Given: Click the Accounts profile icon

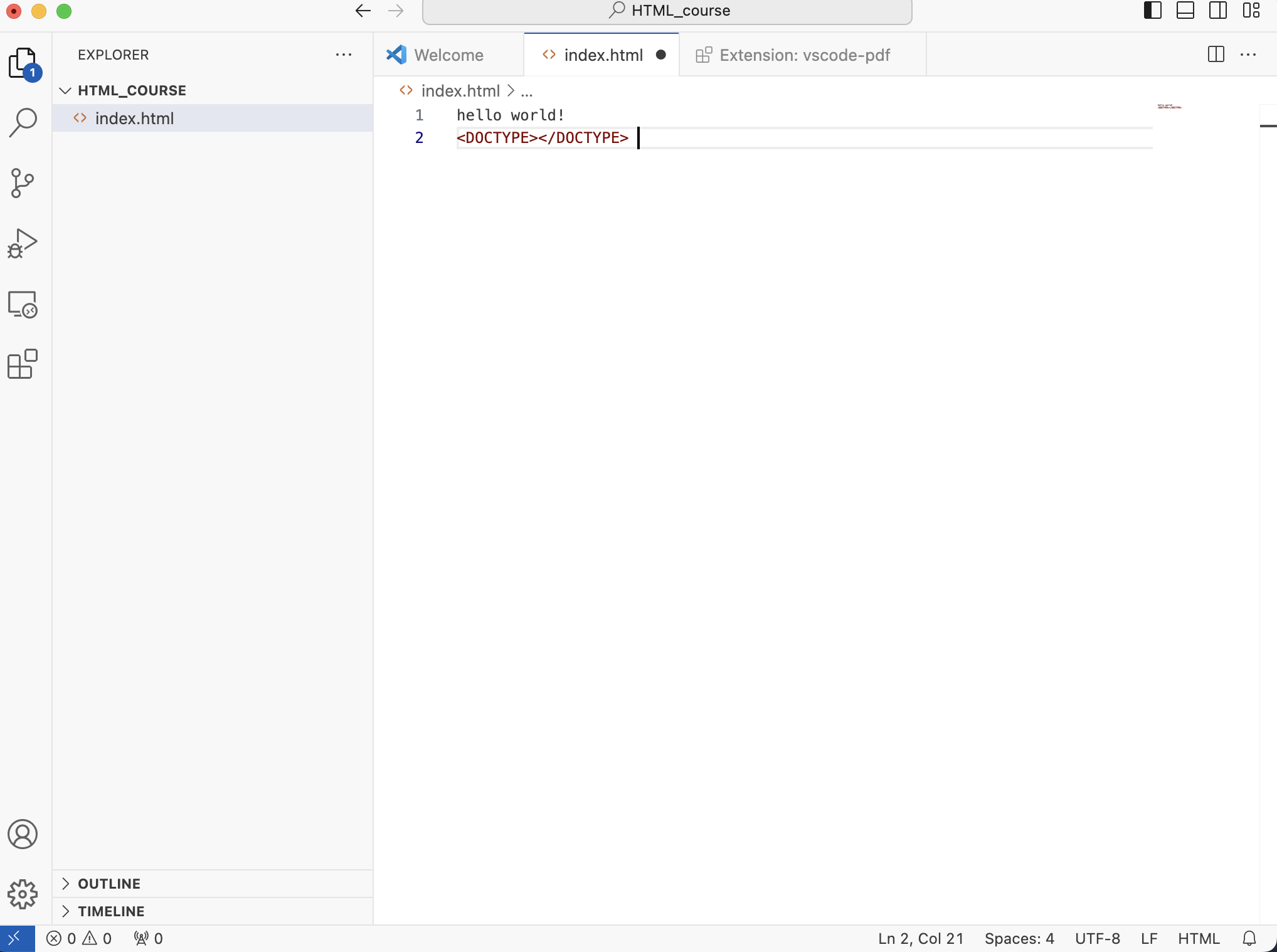Looking at the screenshot, I should pyautogui.click(x=23, y=834).
